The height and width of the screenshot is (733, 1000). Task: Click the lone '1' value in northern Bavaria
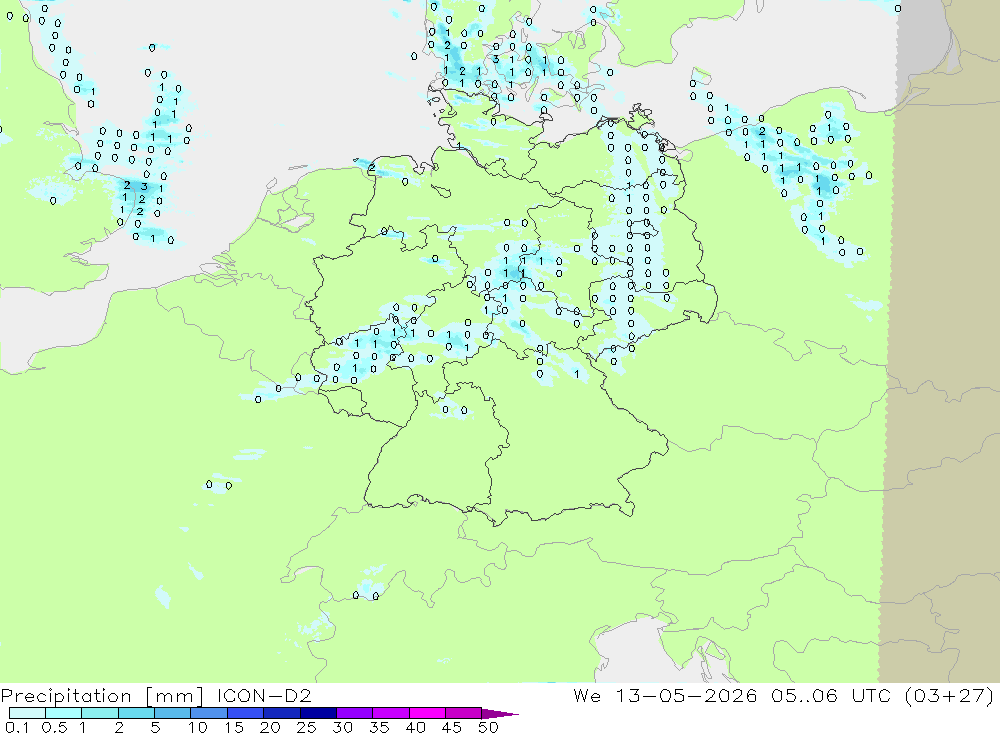tap(577, 374)
